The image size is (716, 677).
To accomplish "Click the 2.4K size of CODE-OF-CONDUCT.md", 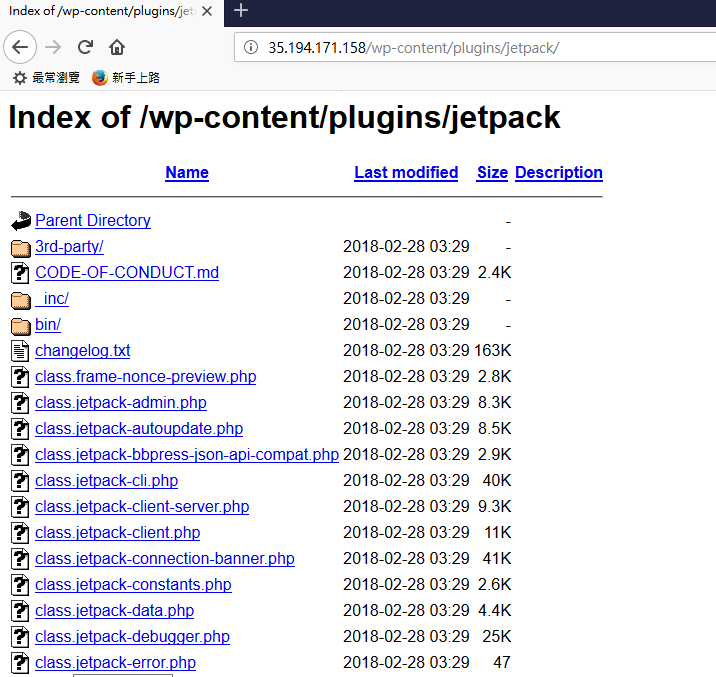I will coord(495,273).
